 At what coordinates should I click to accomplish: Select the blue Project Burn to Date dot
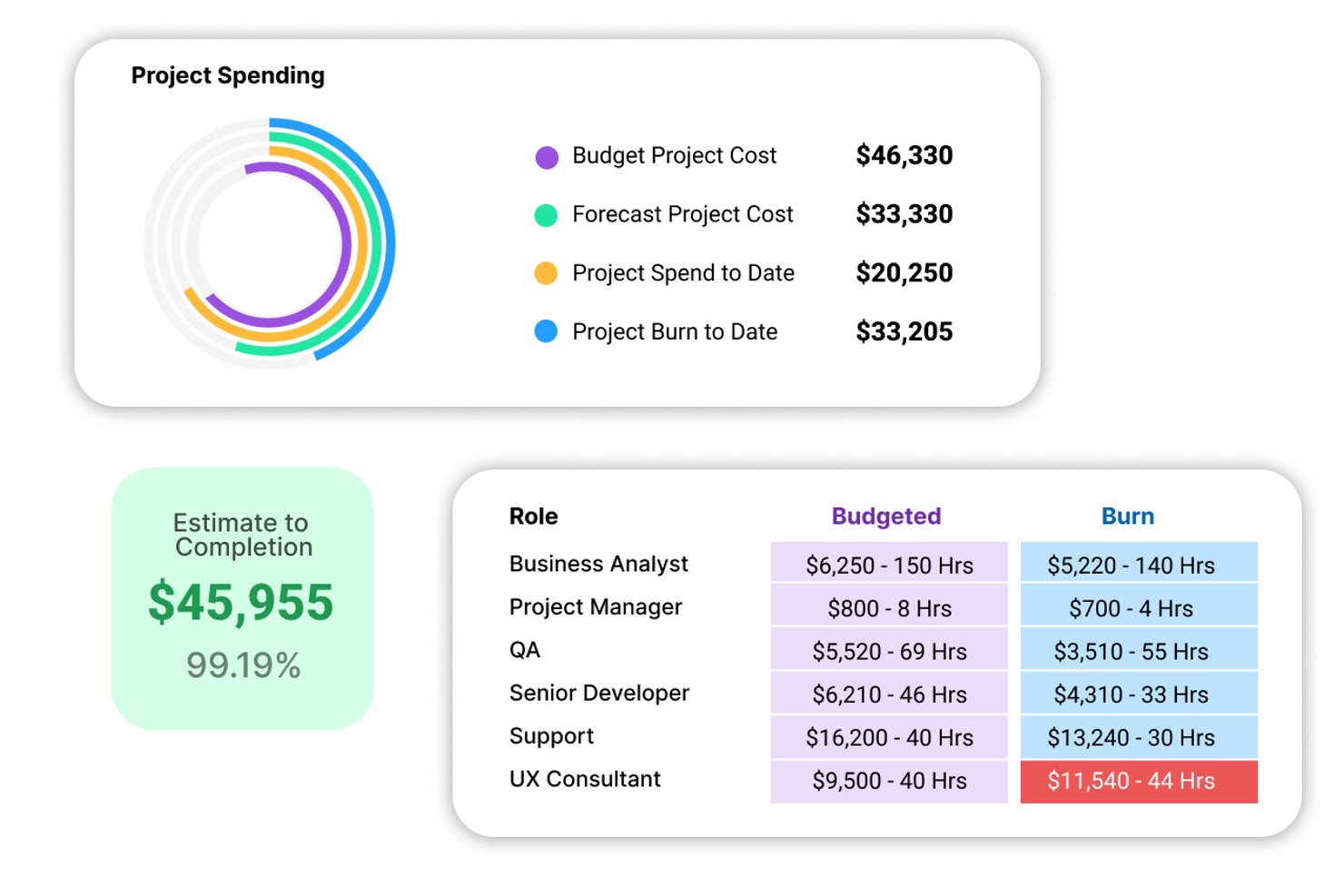(546, 331)
